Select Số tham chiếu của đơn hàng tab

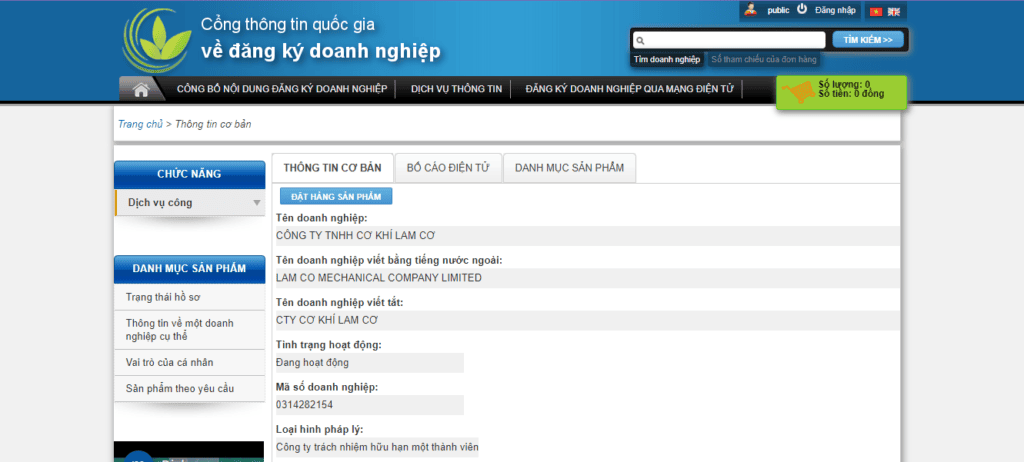click(x=763, y=59)
